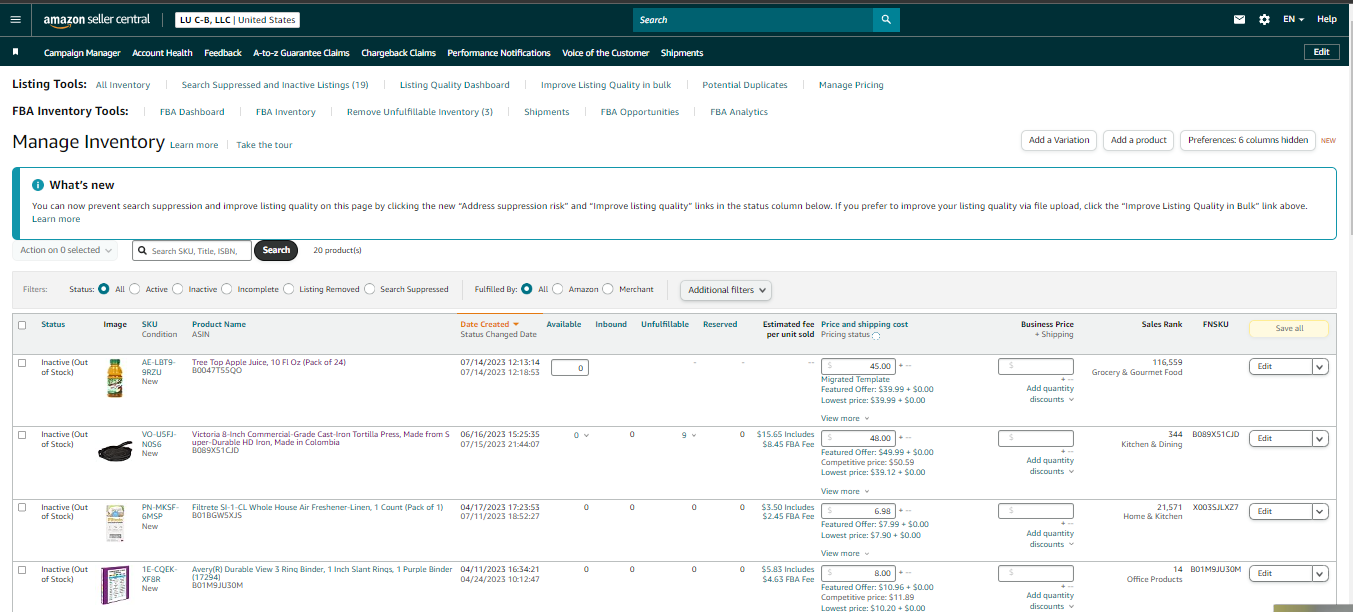The image size is (1353, 612).
Task: Open Avery purple binder product image
Action: pos(115,585)
